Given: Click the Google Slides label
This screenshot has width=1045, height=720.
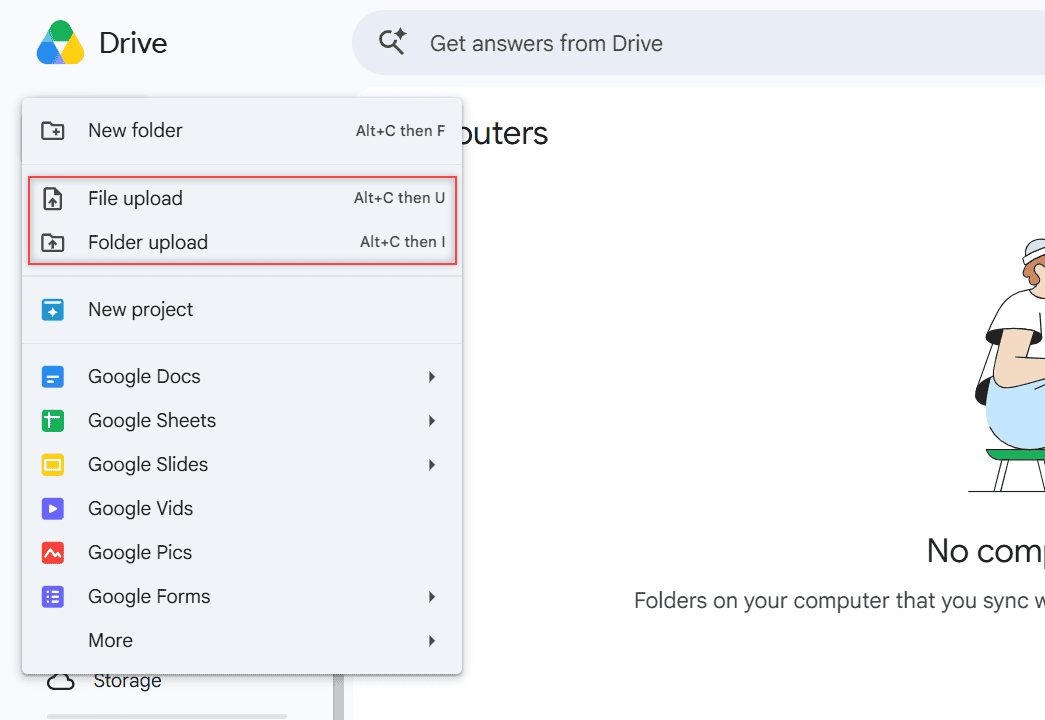Looking at the screenshot, I should click(x=148, y=465).
